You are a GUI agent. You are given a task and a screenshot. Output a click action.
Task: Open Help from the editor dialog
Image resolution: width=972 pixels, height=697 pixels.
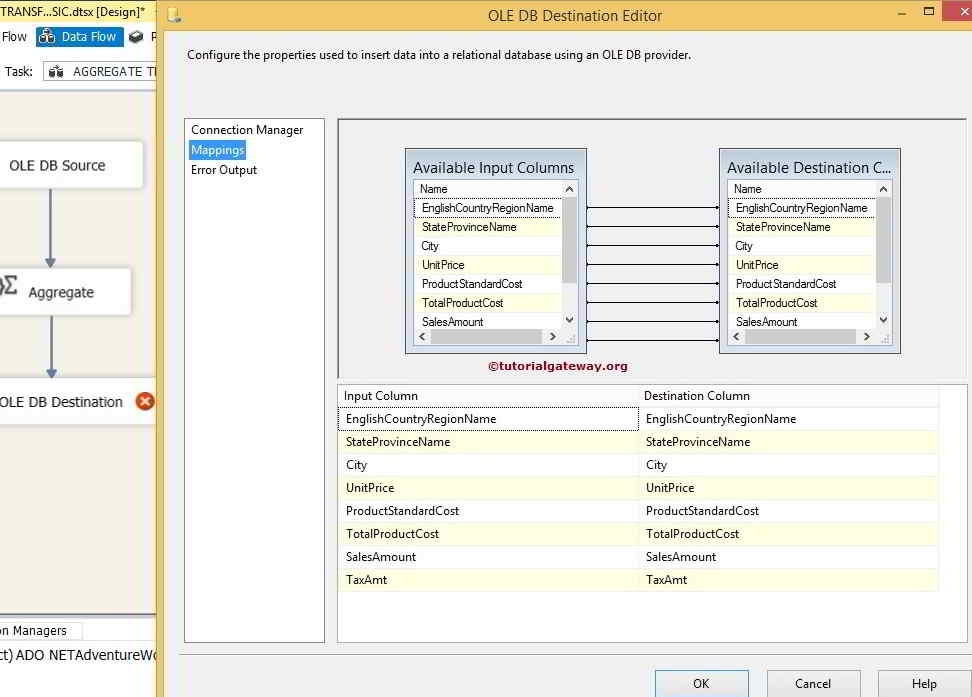coord(923,683)
